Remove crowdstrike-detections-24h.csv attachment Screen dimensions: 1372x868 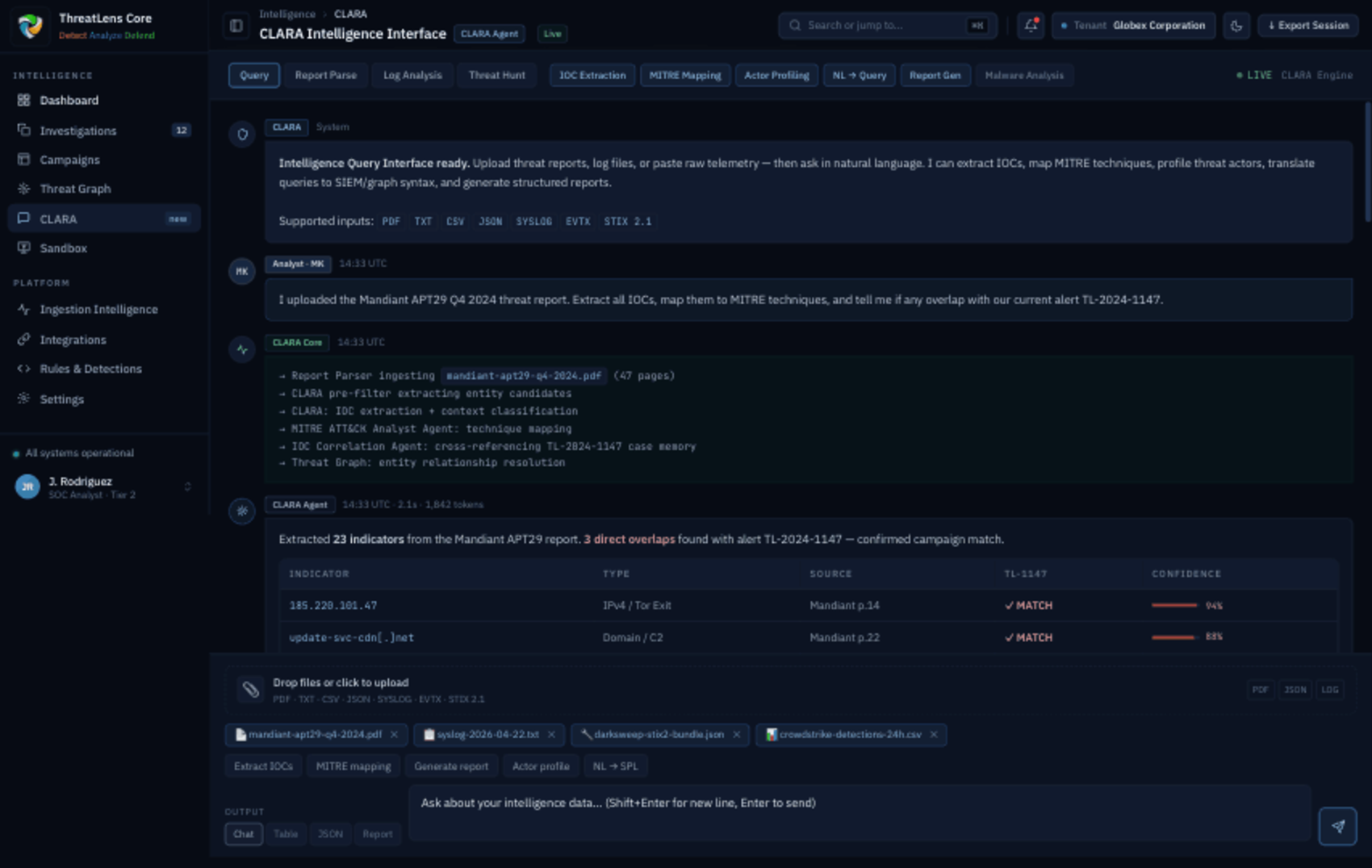pos(934,734)
